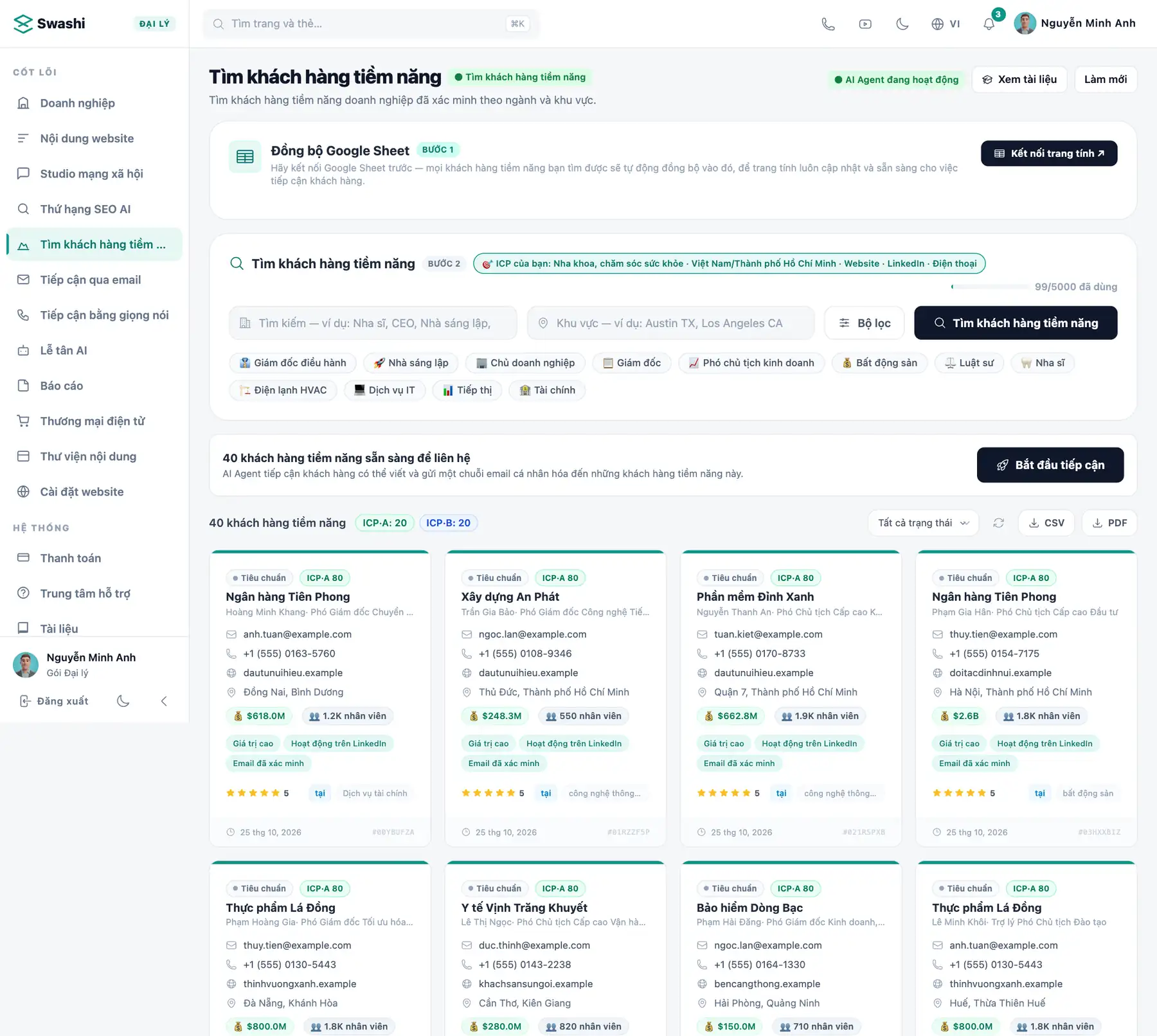Open the VI language selector
Screen dimensions: 1157x1036
pyautogui.click(x=946, y=24)
